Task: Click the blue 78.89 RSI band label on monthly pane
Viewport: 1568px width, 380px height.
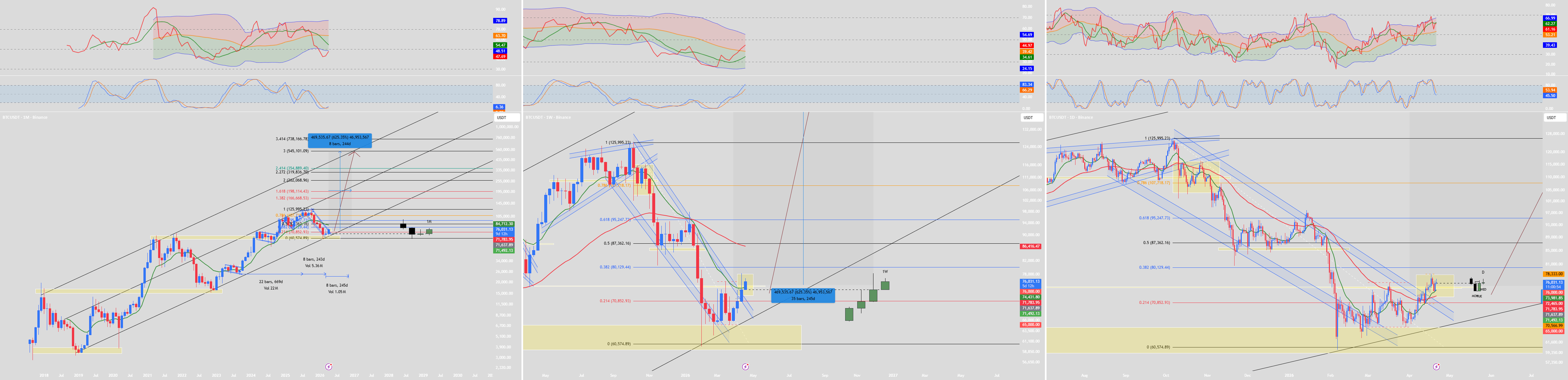Action: [500, 21]
